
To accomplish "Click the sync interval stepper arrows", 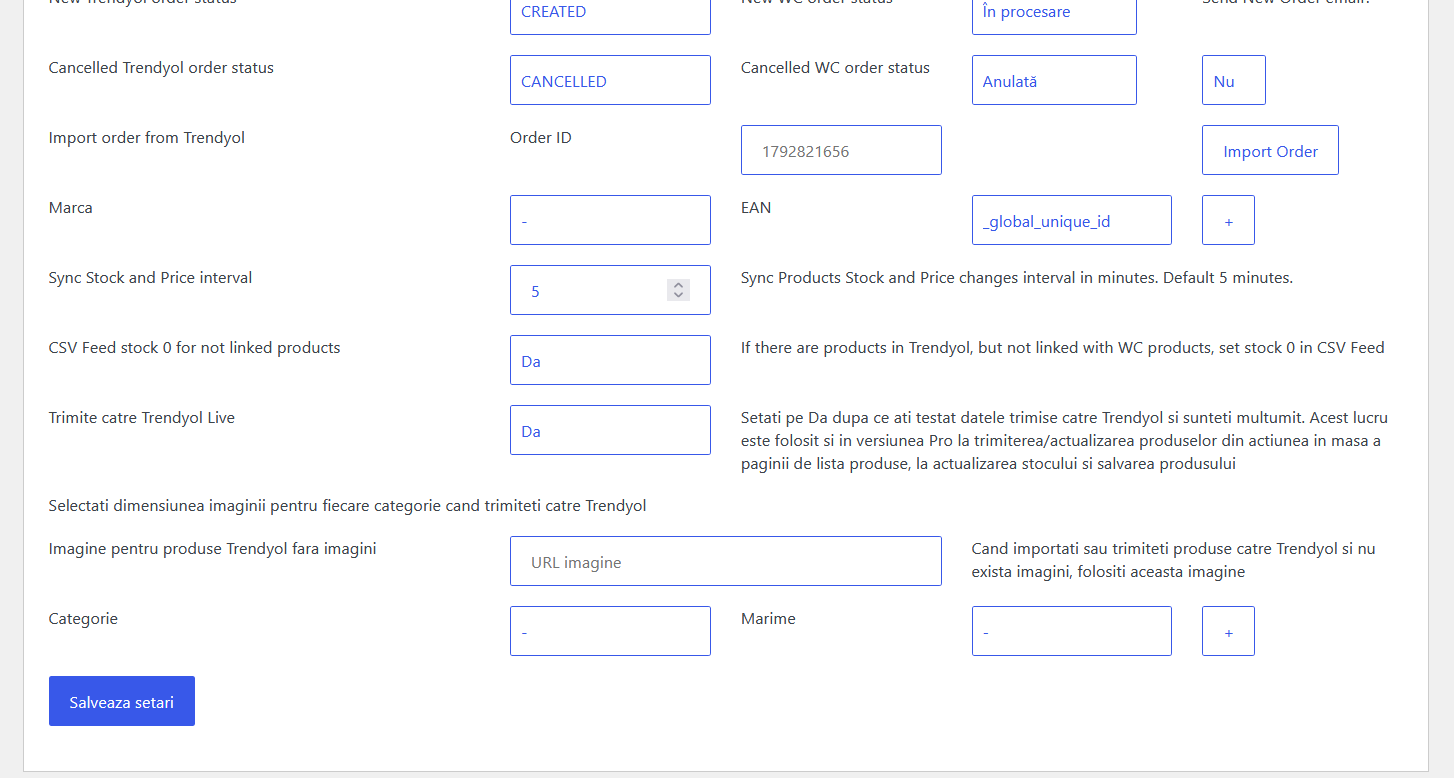I will pyautogui.click(x=678, y=290).
